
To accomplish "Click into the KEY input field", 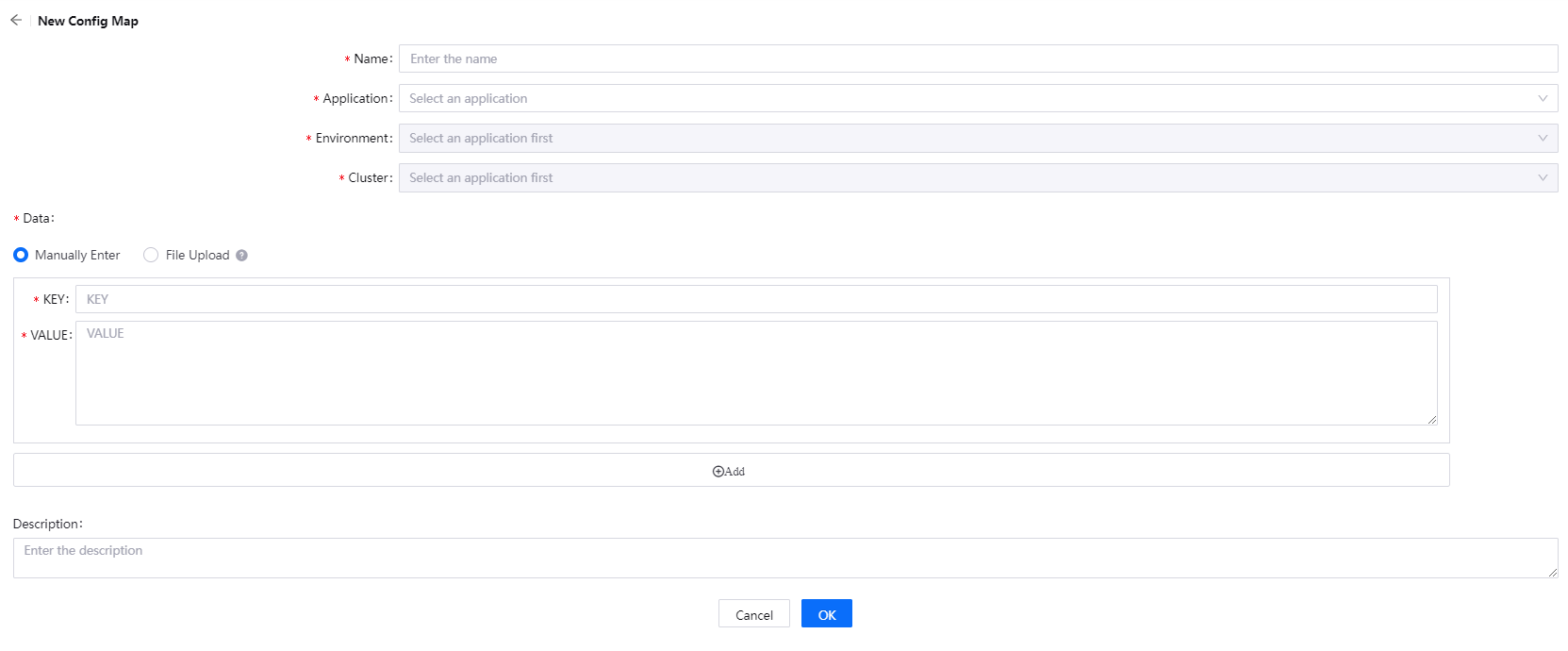I will [x=756, y=299].
